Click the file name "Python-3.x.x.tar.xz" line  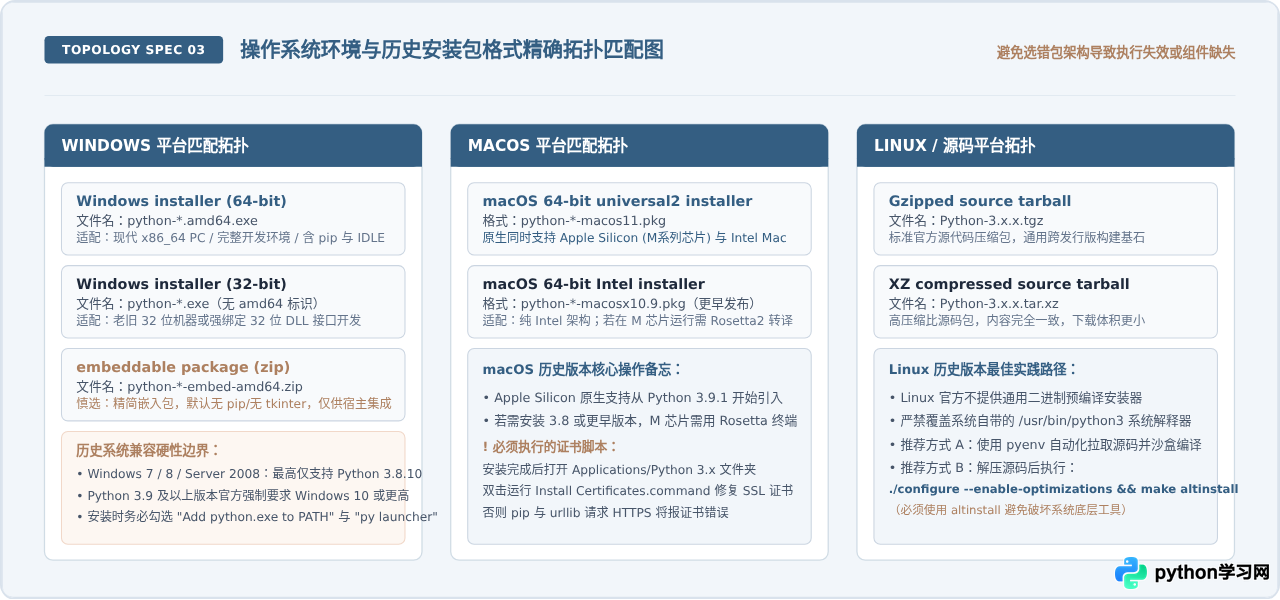[x=974, y=303]
